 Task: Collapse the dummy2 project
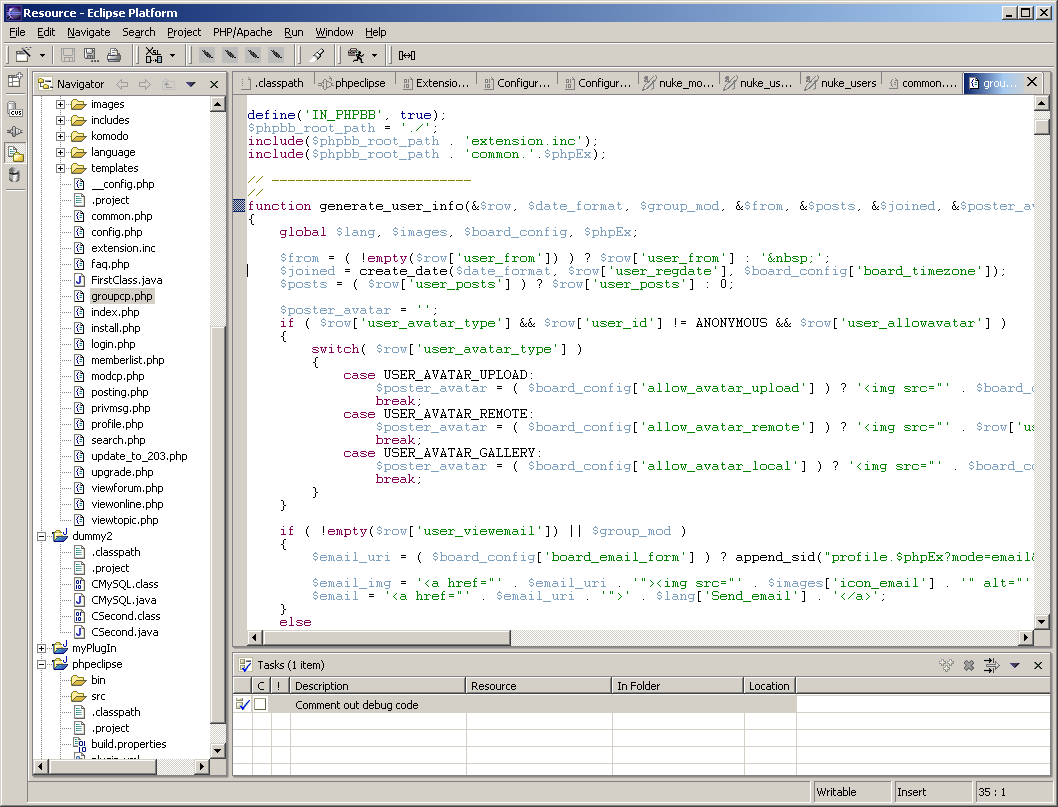(41, 536)
